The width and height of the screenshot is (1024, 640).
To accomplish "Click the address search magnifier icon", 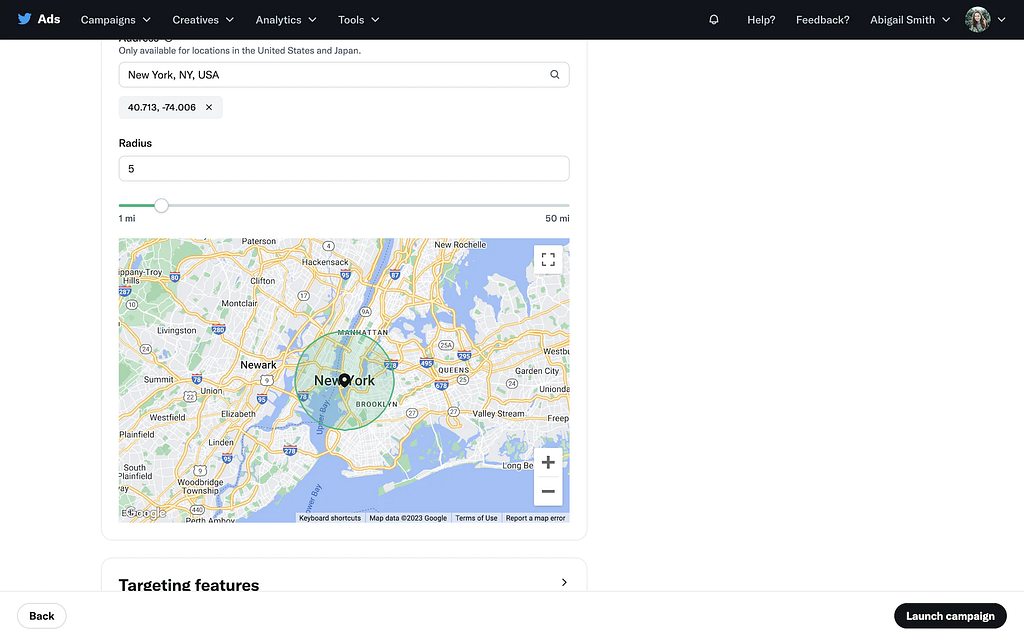I will (554, 74).
